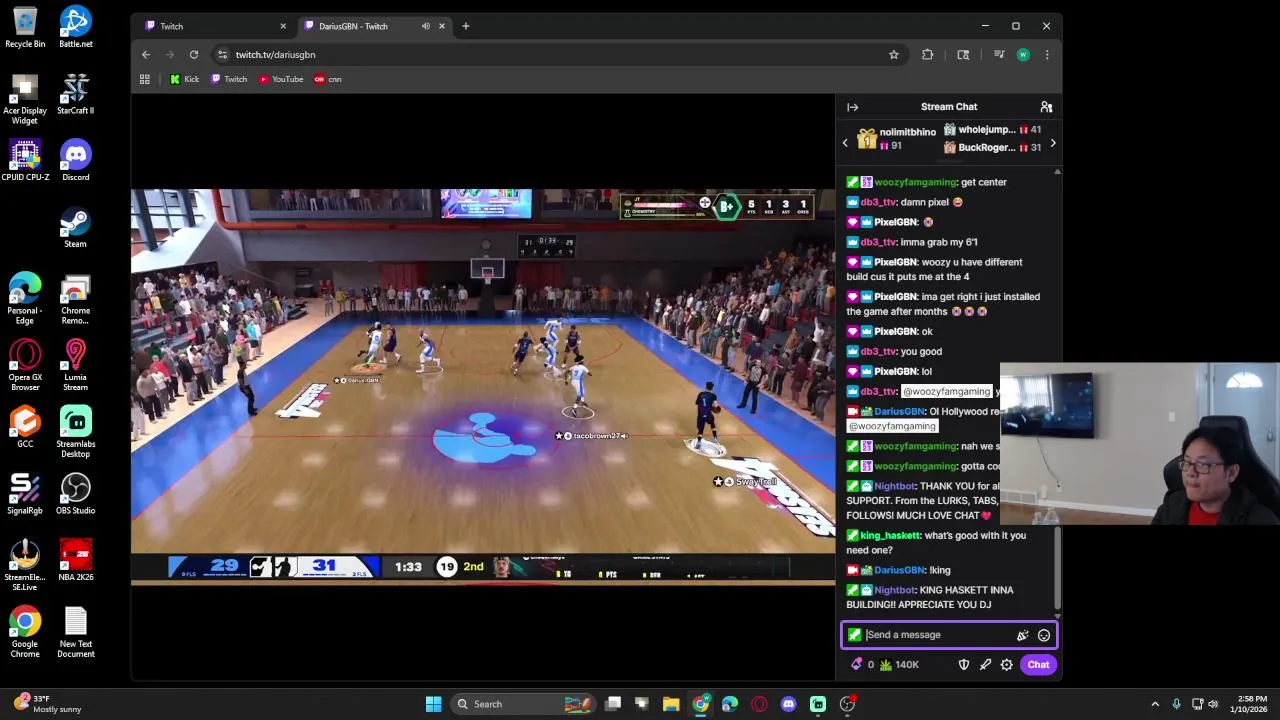Mute the DariusGBN tab audio icon
1280x720 pixels.
pyautogui.click(x=426, y=26)
